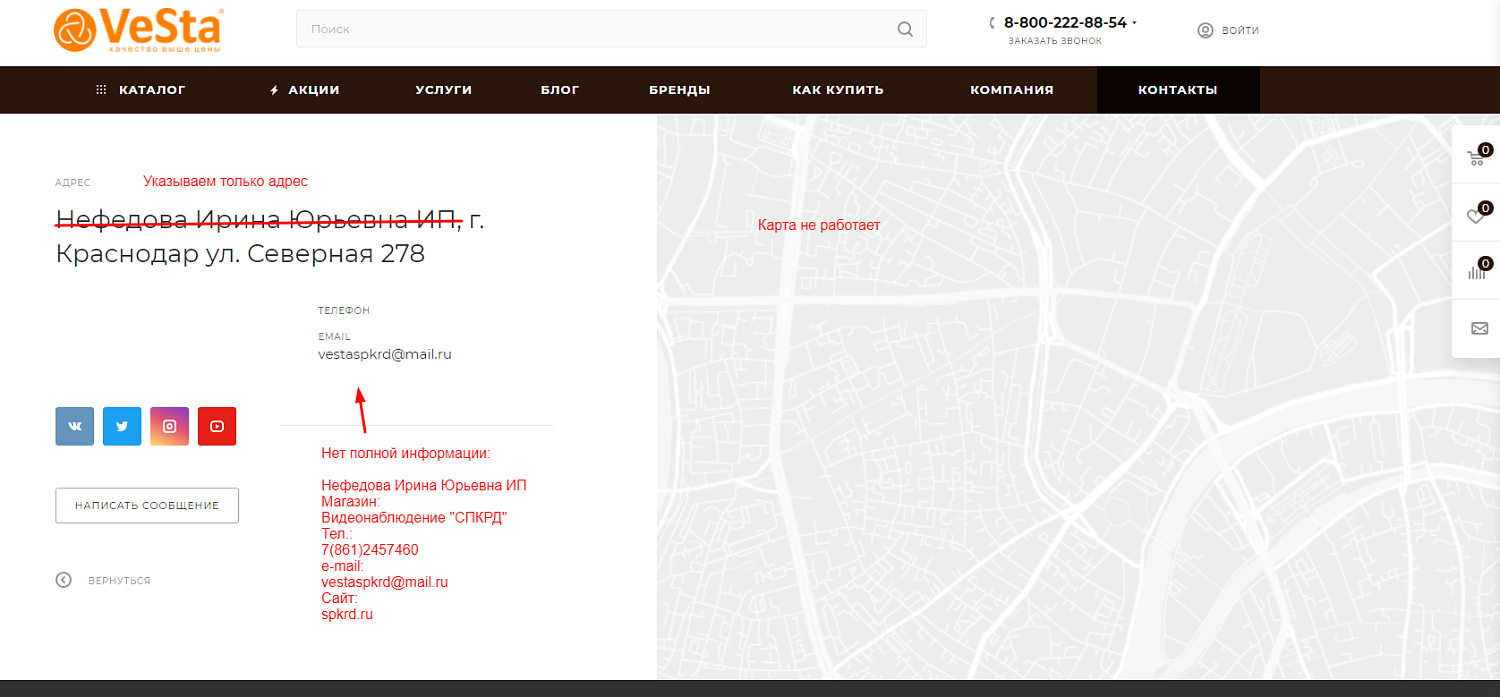The width and height of the screenshot is (1500, 697).
Task: Open the shopping cart side icon
Action: click(1477, 156)
